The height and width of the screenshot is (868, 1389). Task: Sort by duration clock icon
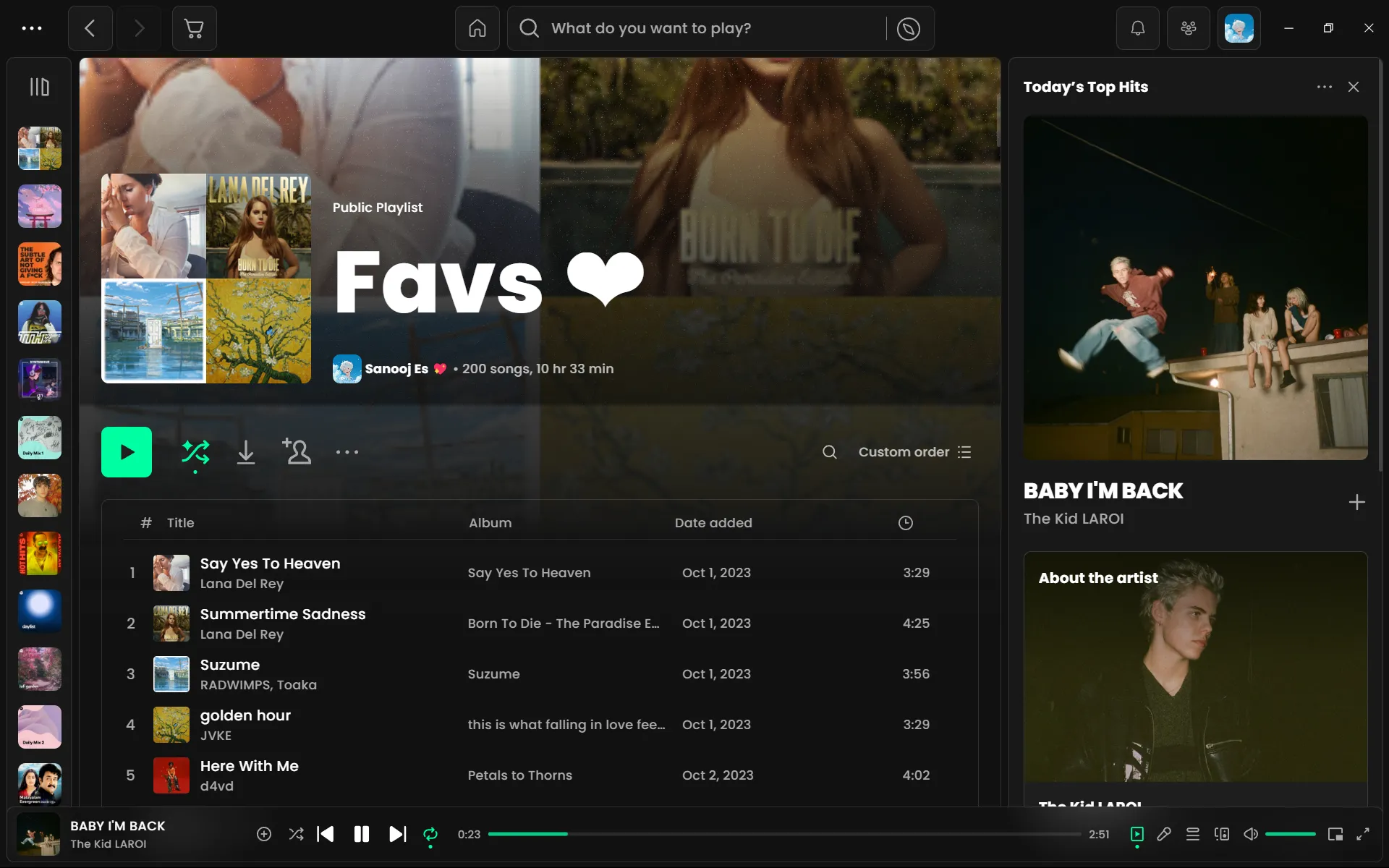(906, 523)
